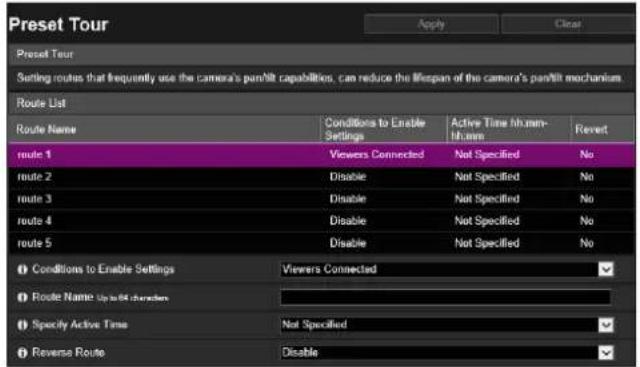Click into the Route Name input field
This screenshot has width=640, height=367.
446,297
